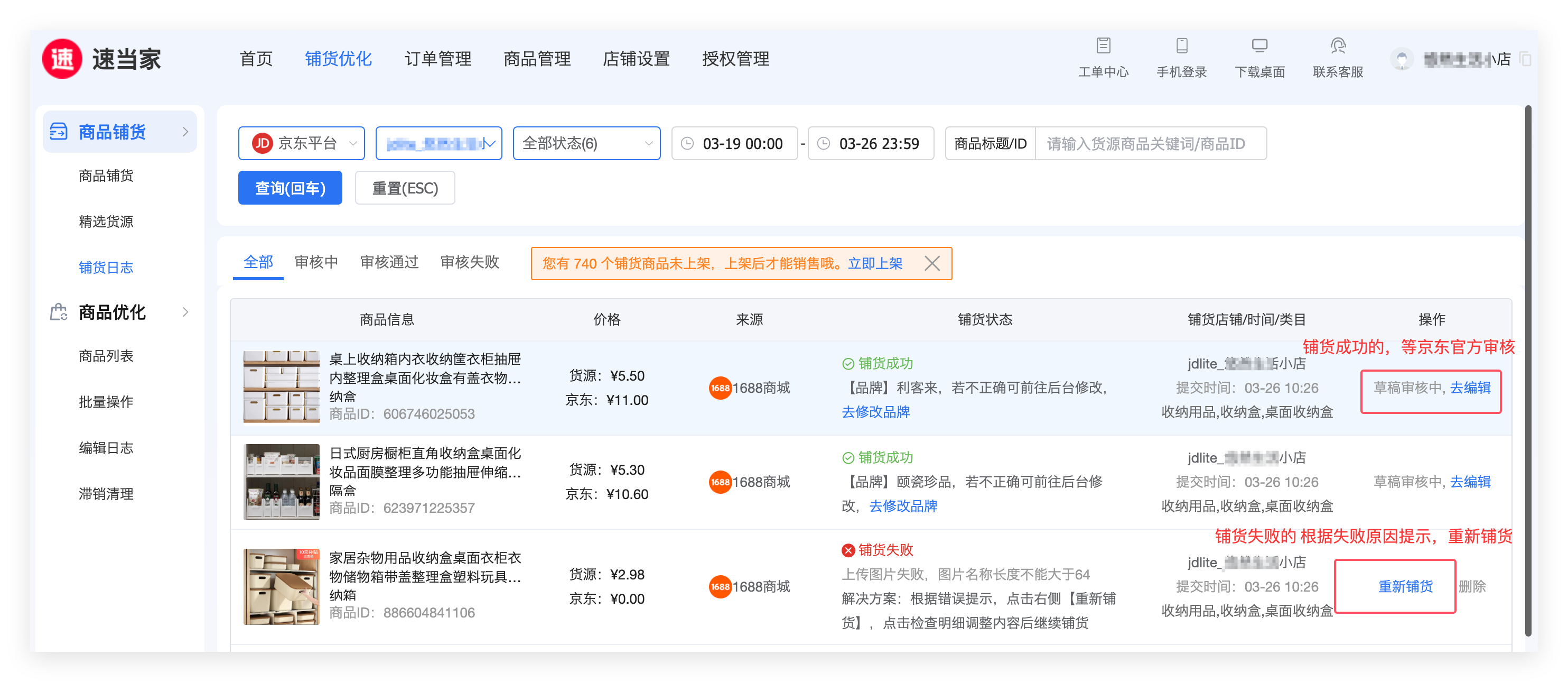Copy shop name using copy icon
This screenshot has height=682, width=1568.
[x=1525, y=60]
